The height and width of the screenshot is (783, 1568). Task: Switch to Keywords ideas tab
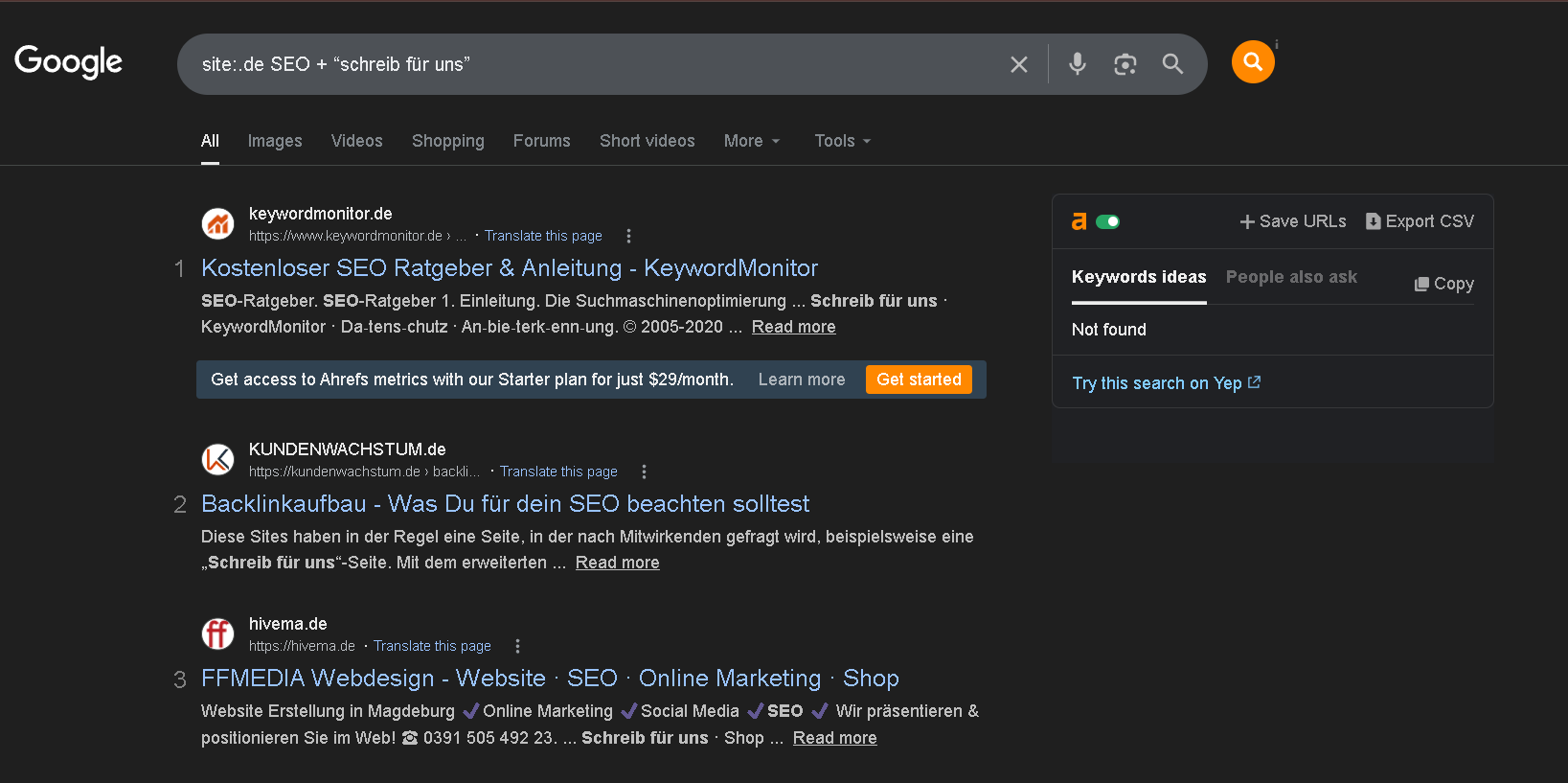(x=1139, y=277)
